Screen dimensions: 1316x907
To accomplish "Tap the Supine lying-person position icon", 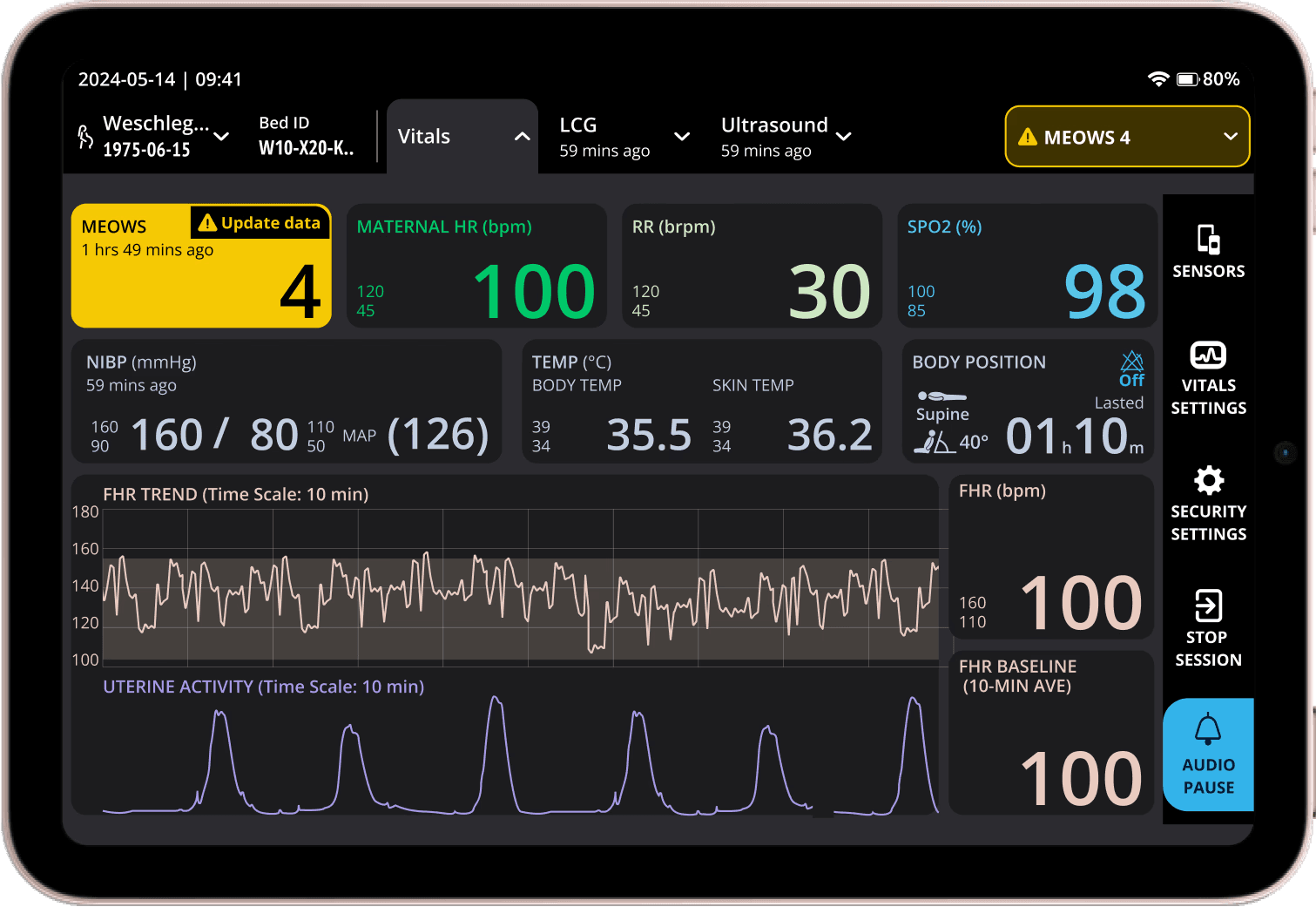I will [941, 396].
